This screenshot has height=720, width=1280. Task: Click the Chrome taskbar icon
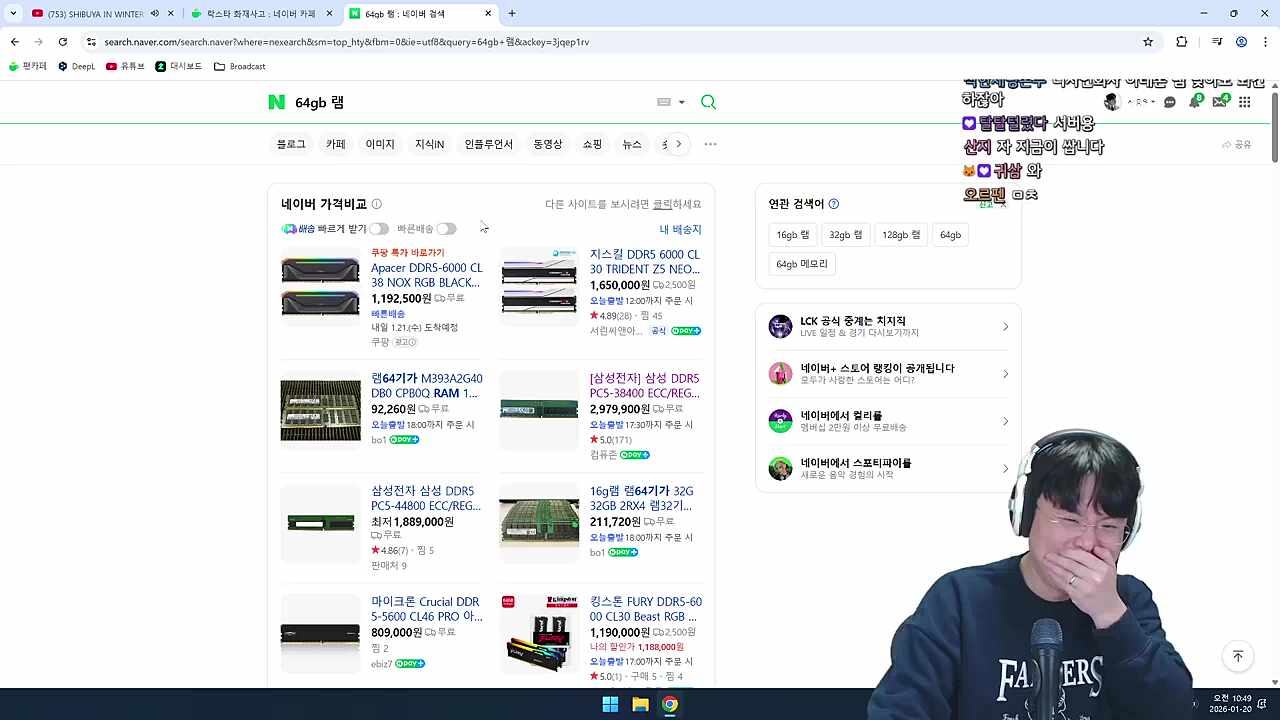[670, 704]
